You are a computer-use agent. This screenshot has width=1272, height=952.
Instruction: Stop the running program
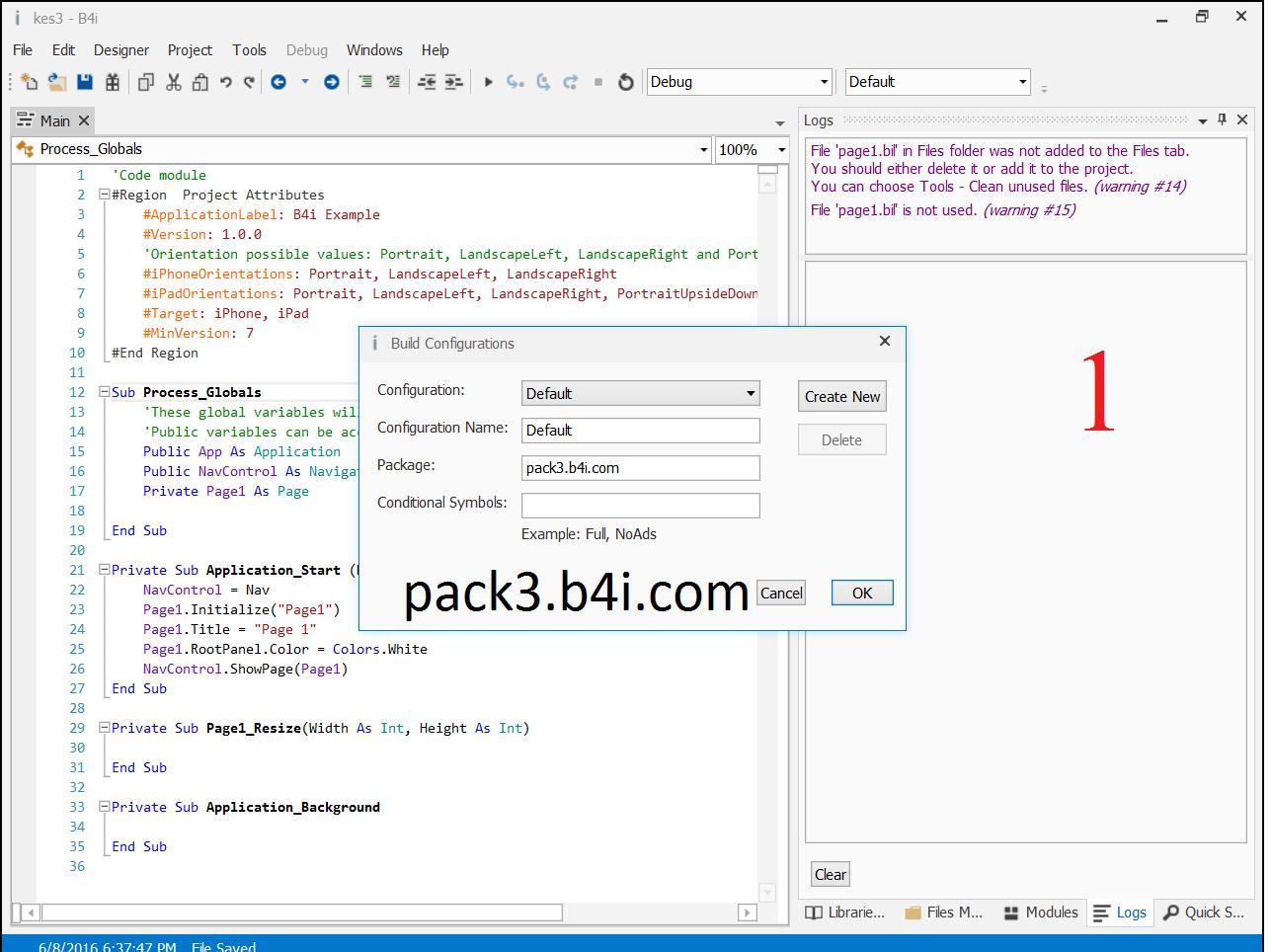point(597,82)
